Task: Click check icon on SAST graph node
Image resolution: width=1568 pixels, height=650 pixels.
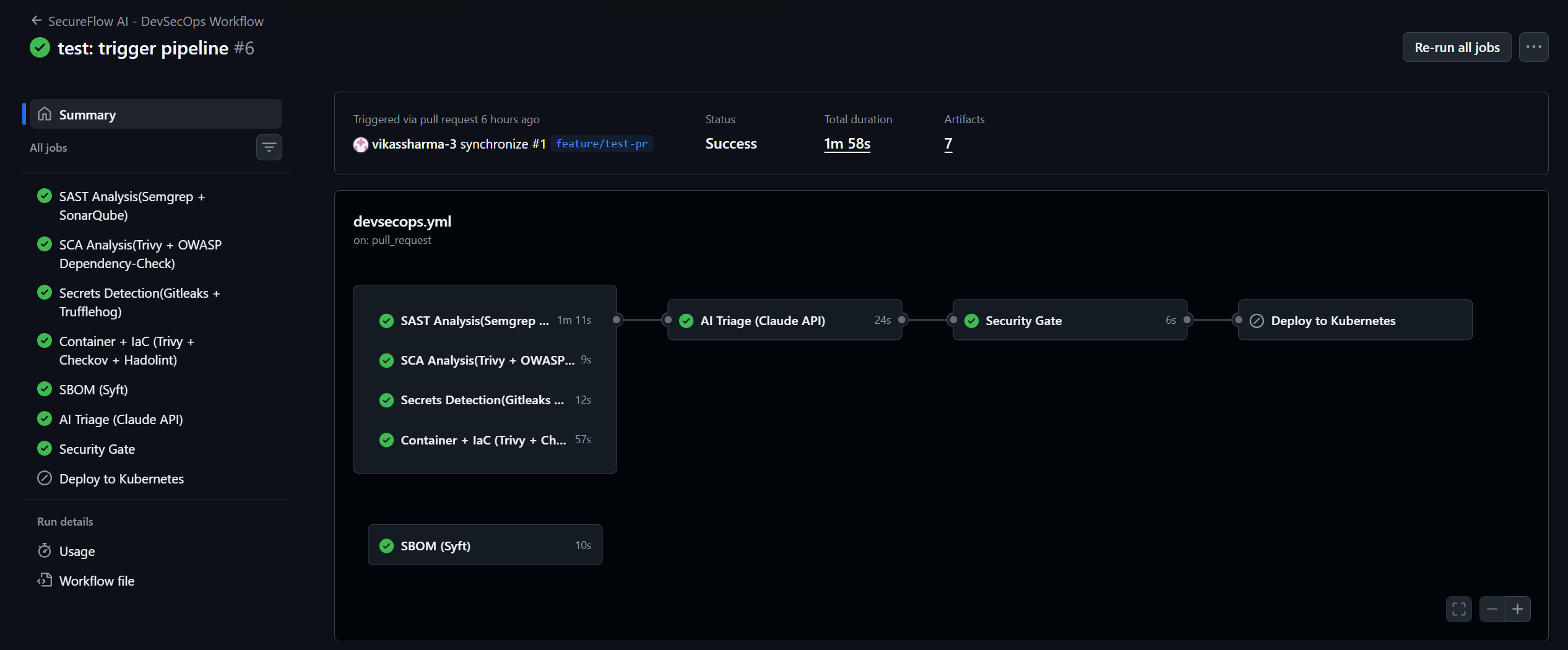Action: tap(386, 321)
